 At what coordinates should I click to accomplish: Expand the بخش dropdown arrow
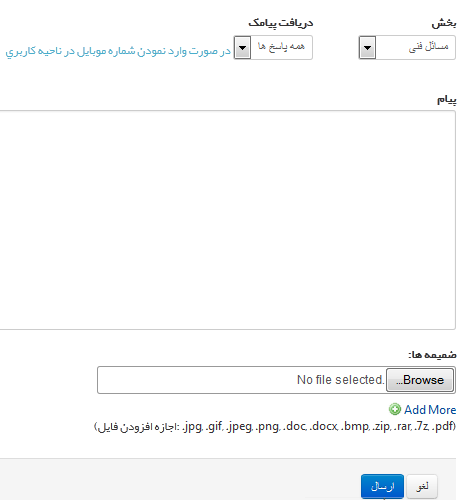tap(367, 48)
